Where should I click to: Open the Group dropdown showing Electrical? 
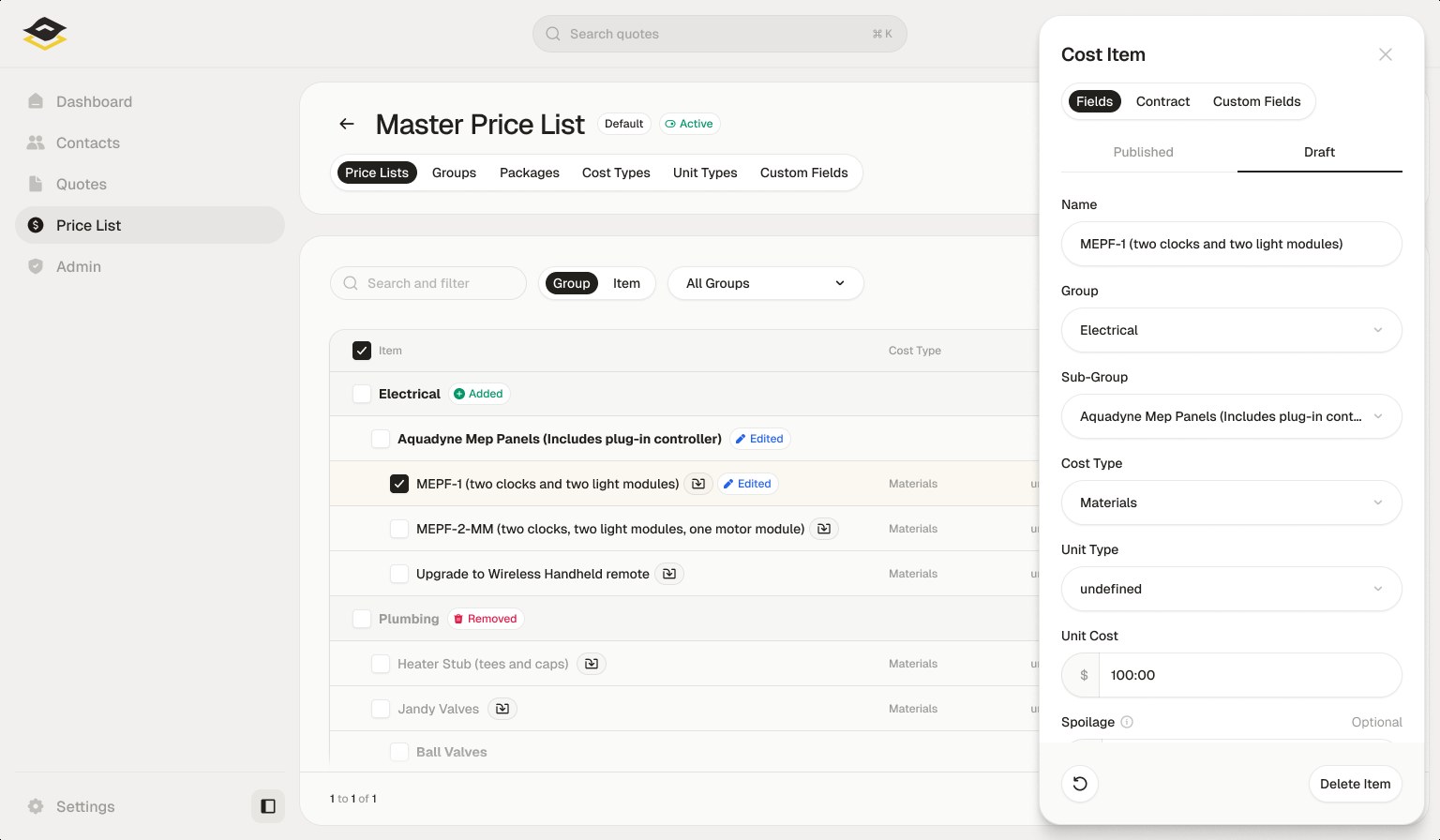(1231, 330)
